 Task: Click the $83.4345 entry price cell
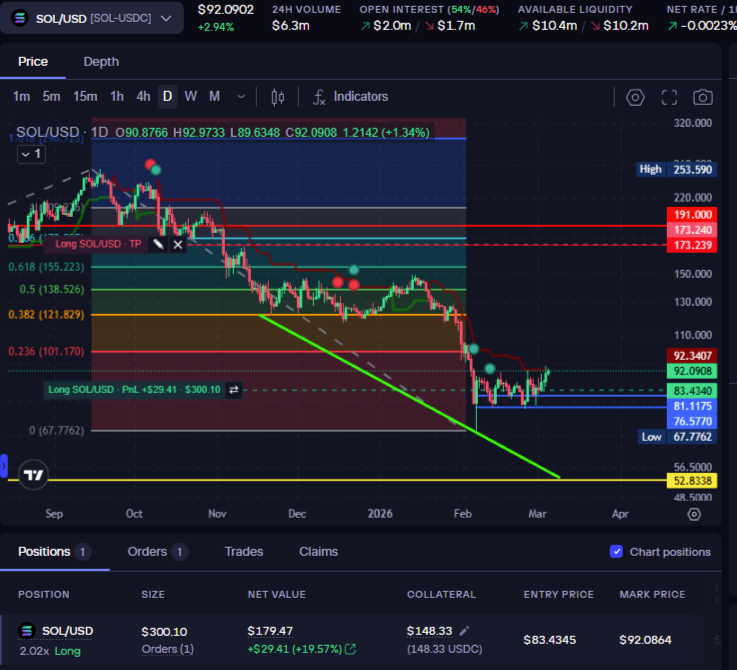[549, 640]
